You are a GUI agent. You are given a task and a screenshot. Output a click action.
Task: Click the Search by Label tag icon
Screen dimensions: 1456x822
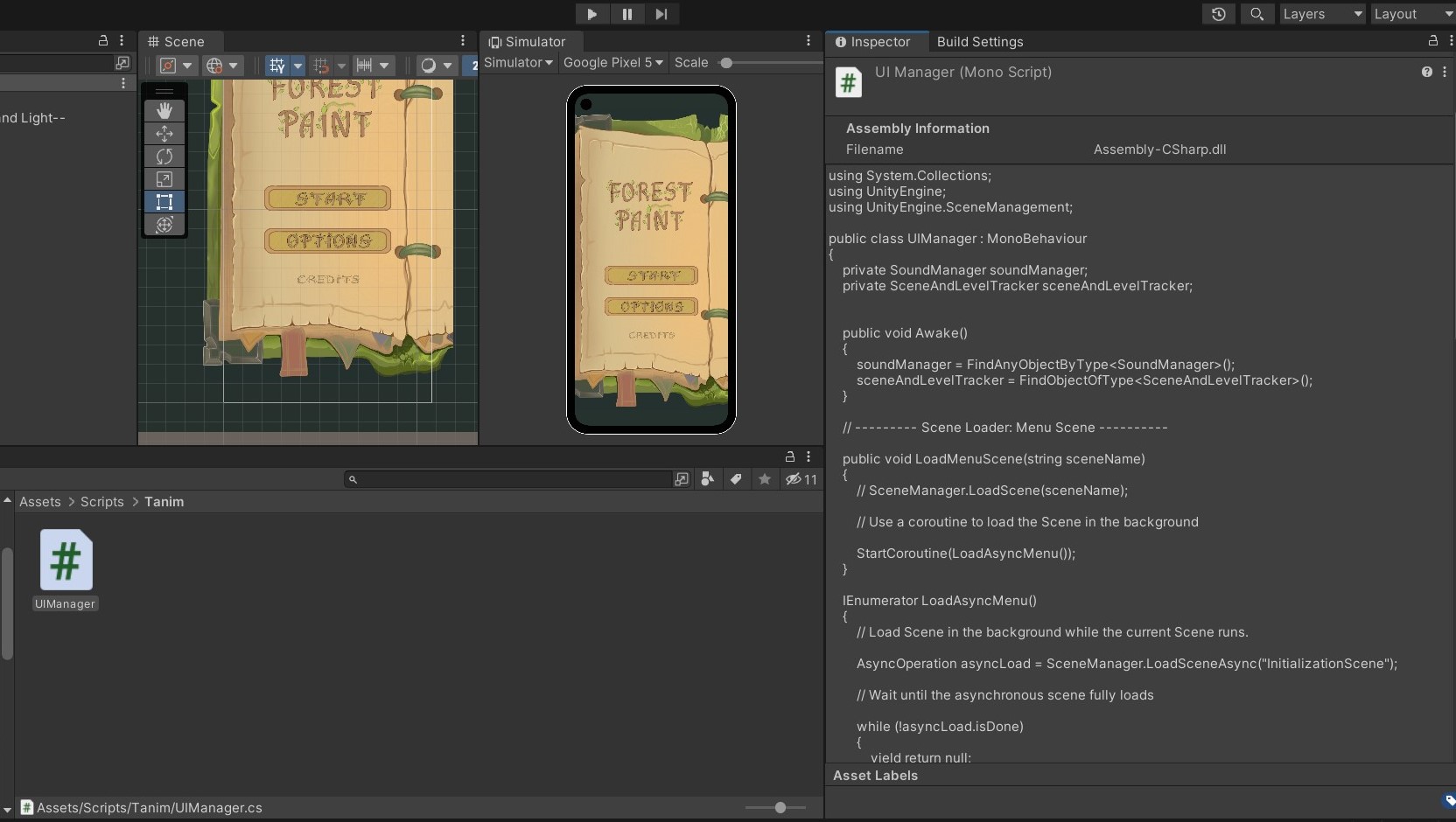(736, 479)
